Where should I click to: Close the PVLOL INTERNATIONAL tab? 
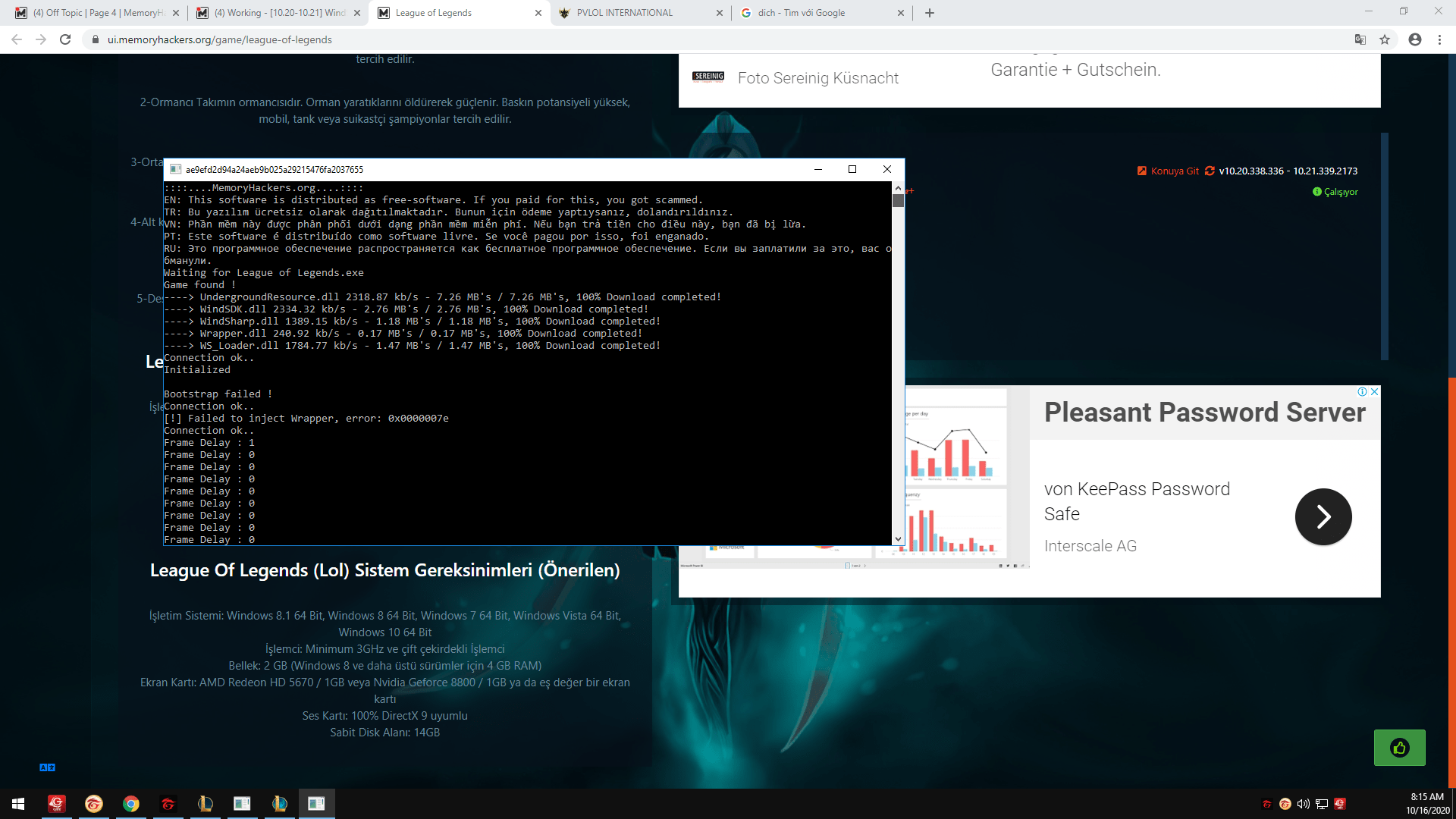pos(720,13)
